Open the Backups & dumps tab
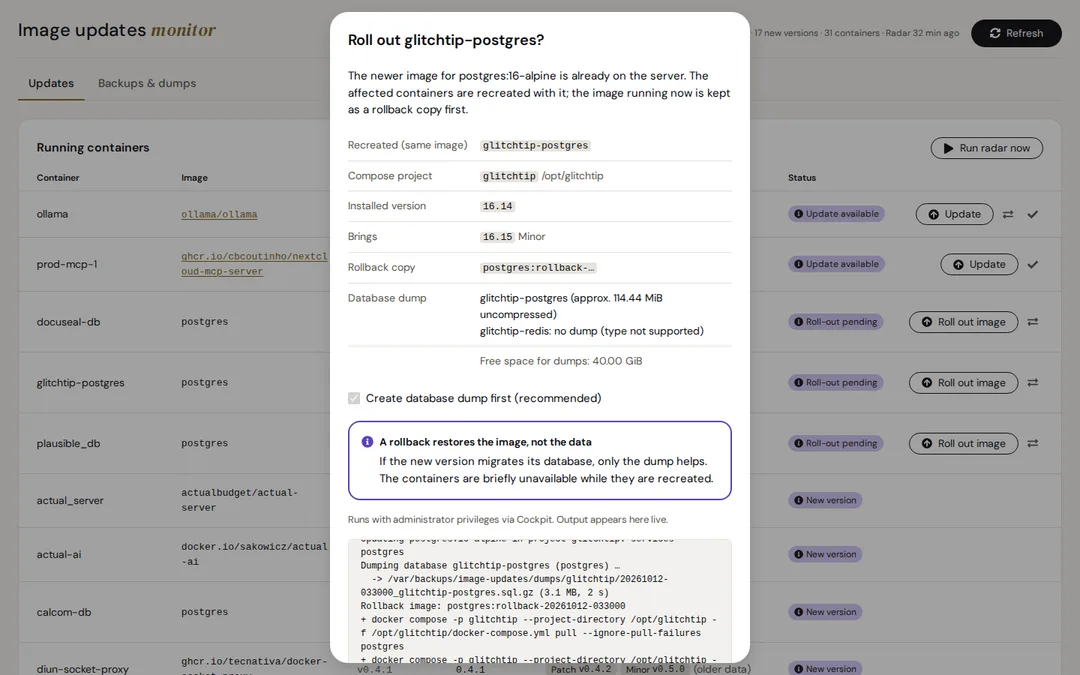The width and height of the screenshot is (1080, 675). (147, 83)
